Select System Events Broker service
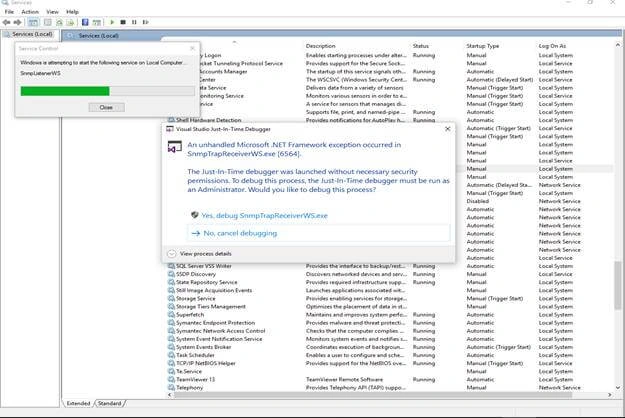 (x=203, y=347)
